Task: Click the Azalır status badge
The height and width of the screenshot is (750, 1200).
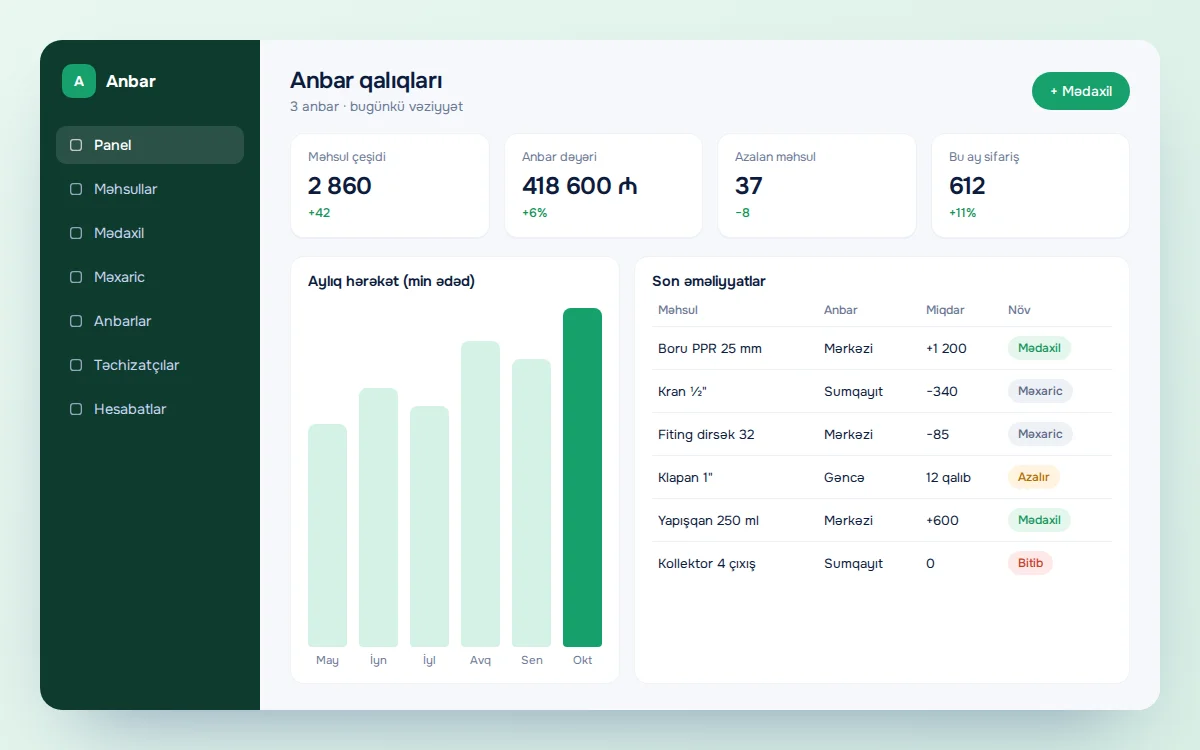Action: tap(1034, 477)
